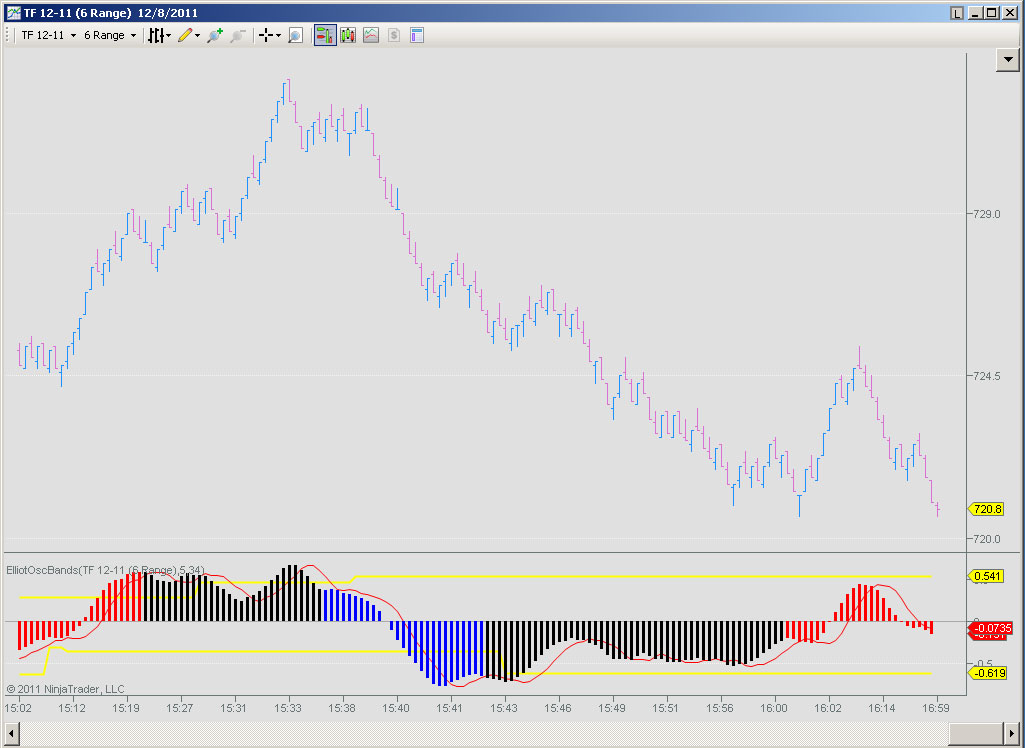1025x748 pixels.
Task: Click the 15:41 time axis label
Action: click(450, 708)
